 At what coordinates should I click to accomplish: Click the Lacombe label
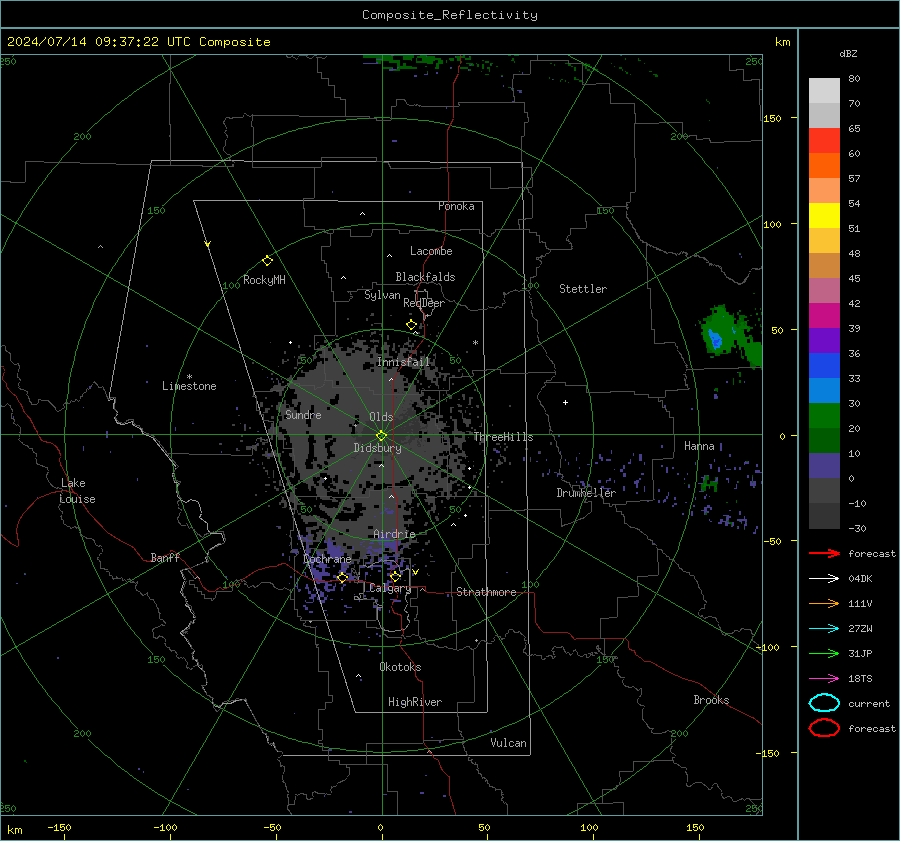pos(431,251)
